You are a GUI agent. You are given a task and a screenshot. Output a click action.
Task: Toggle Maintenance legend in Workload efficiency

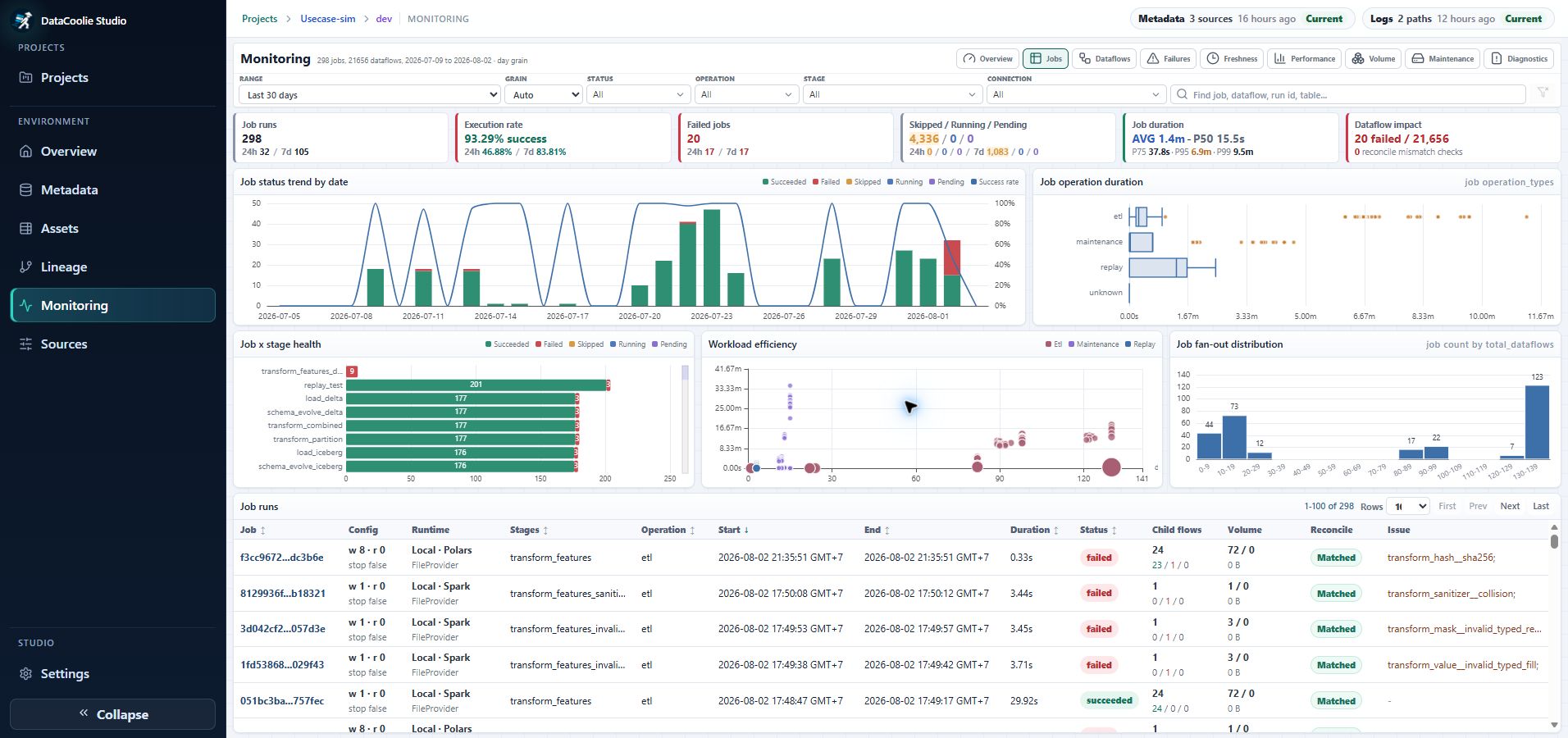pyautogui.click(x=1093, y=344)
